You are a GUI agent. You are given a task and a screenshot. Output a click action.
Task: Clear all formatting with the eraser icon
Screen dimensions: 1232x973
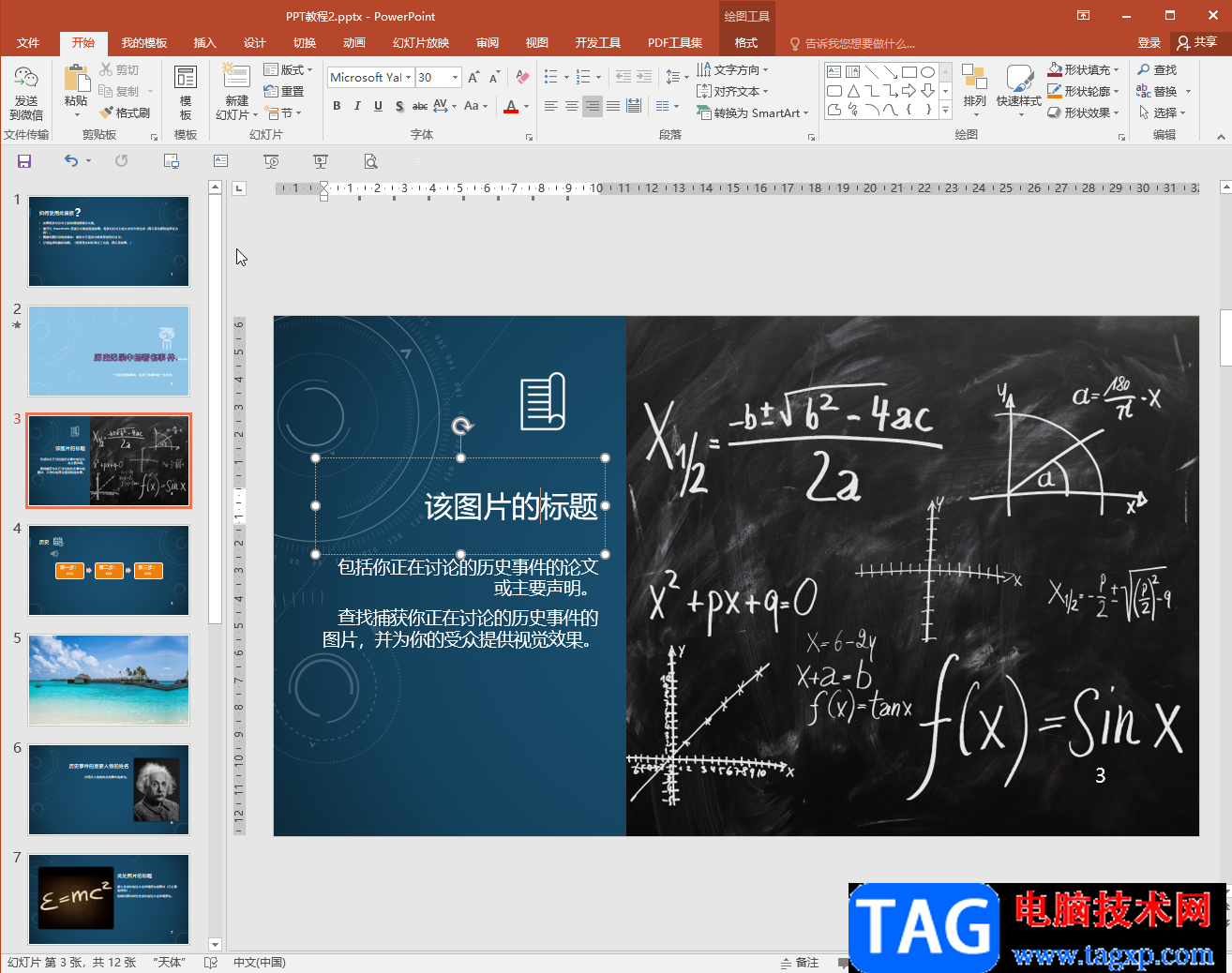pos(523,77)
